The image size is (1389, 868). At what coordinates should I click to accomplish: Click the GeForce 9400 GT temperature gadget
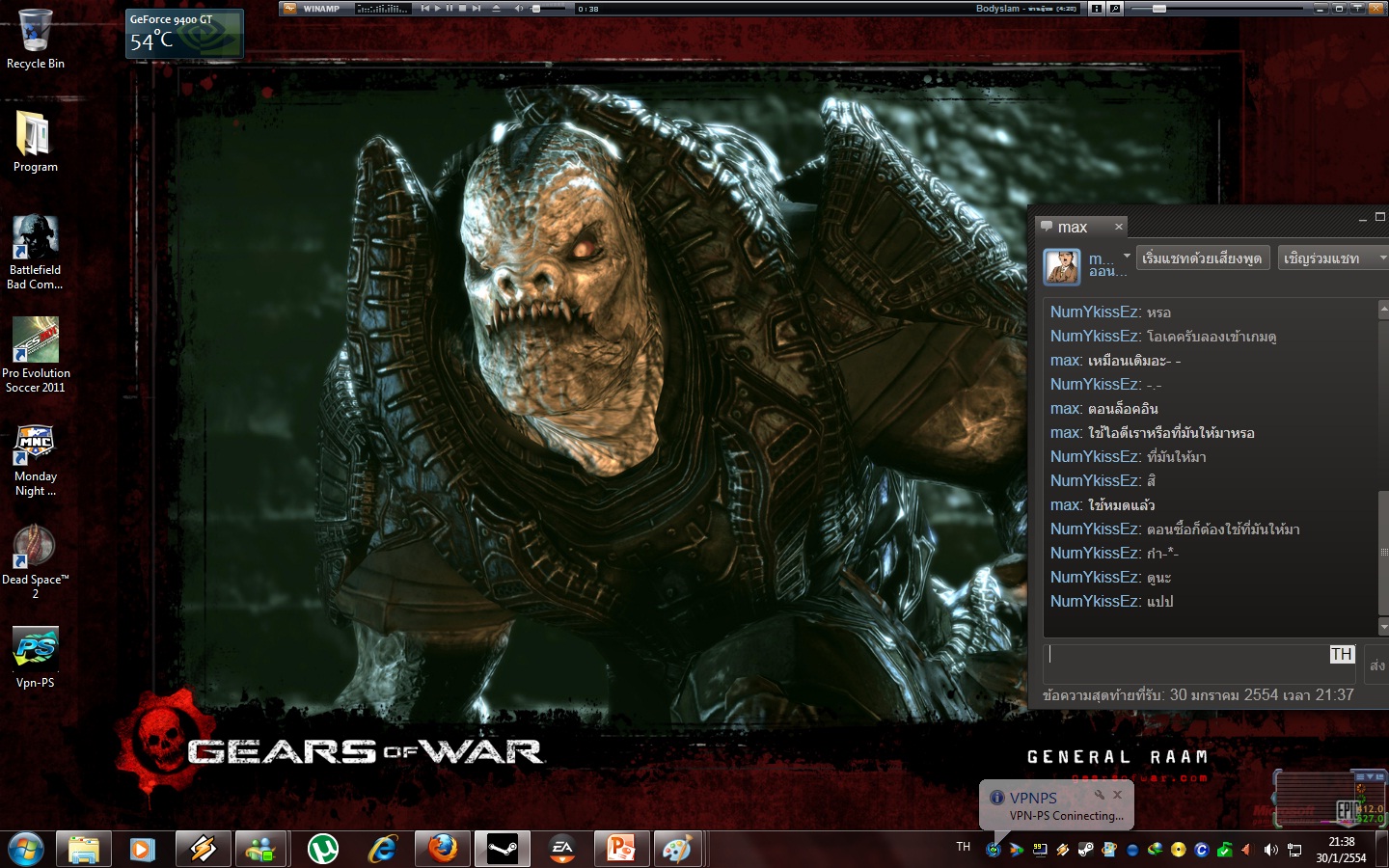point(184,33)
